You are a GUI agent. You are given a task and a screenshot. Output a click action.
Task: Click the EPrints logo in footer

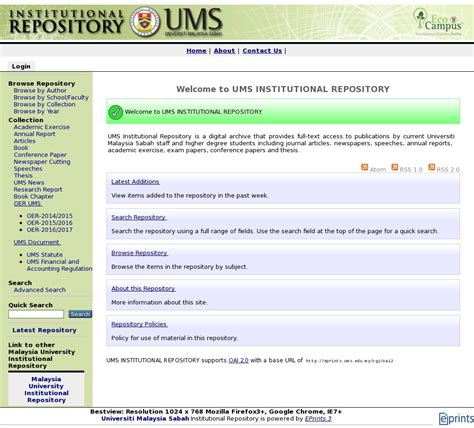point(456,419)
